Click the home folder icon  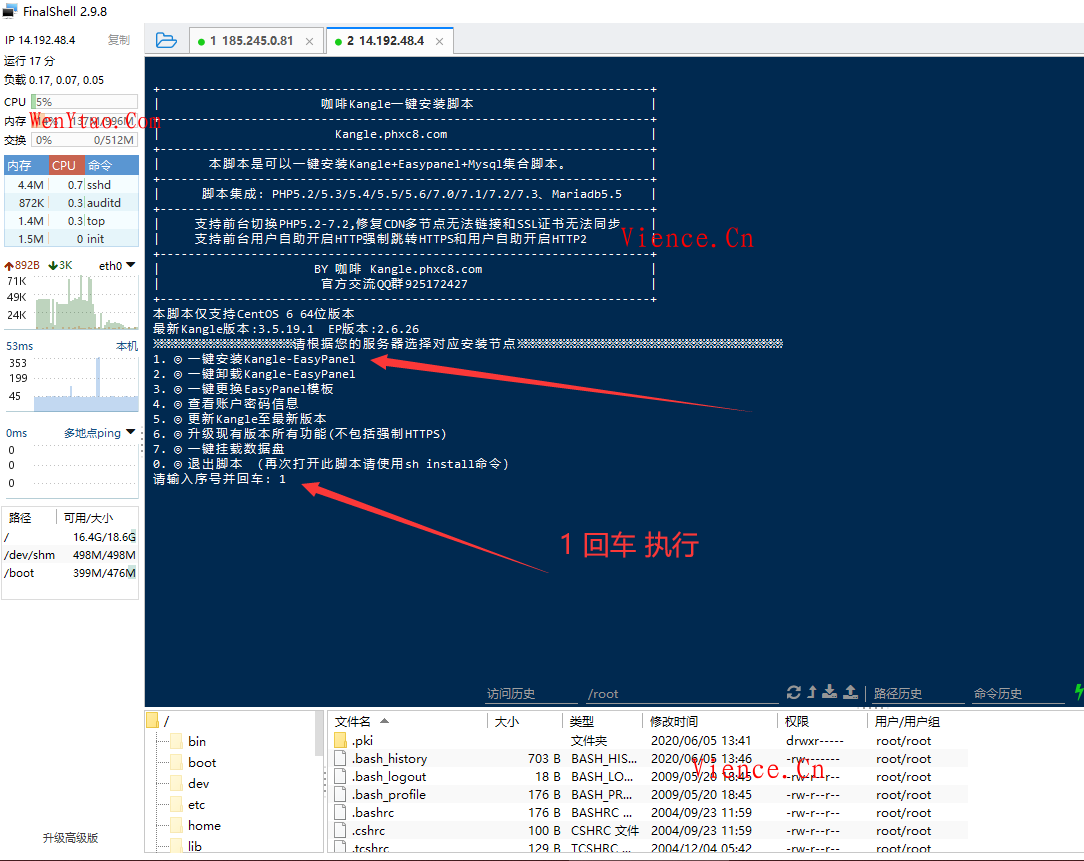coord(176,825)
